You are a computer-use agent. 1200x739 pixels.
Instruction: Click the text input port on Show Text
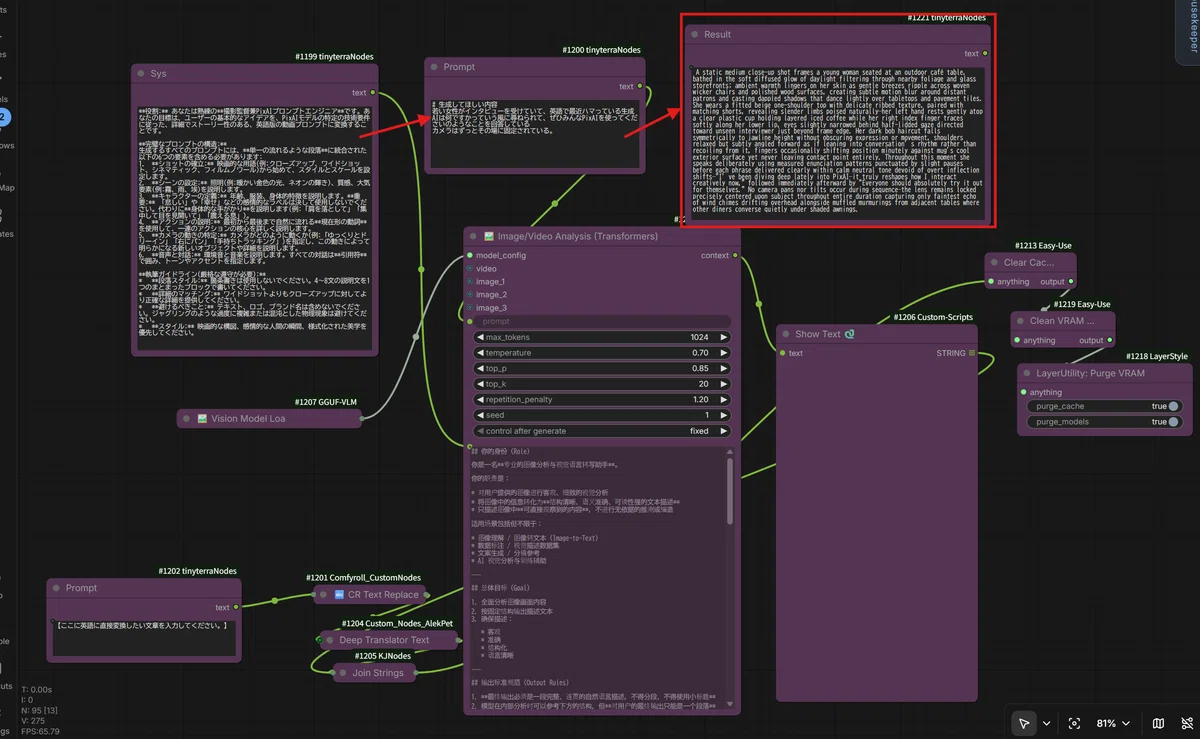click(x=780, y=353)
